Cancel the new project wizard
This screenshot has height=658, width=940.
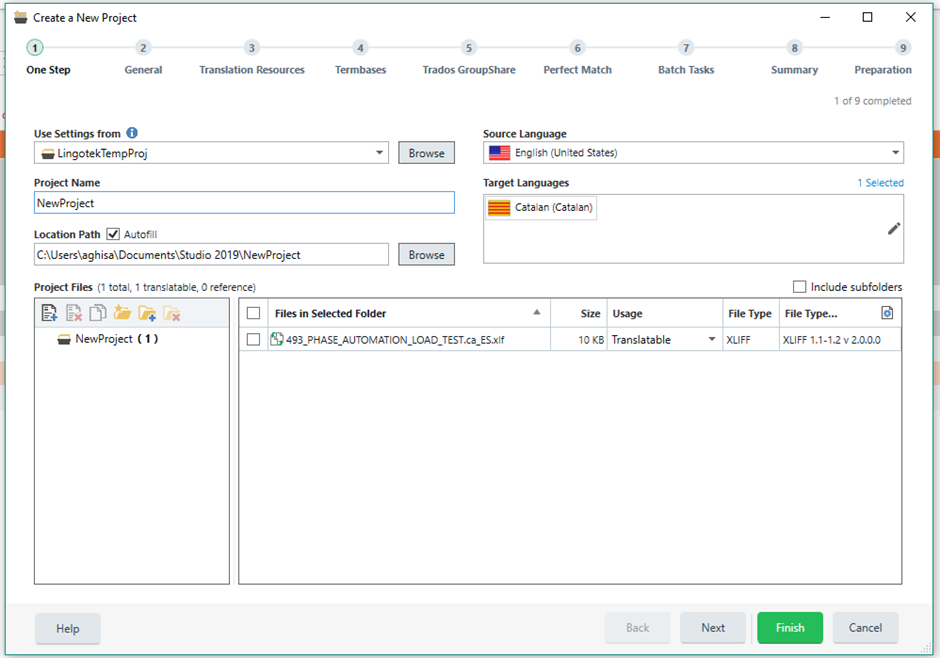click(x=865, y=627)
